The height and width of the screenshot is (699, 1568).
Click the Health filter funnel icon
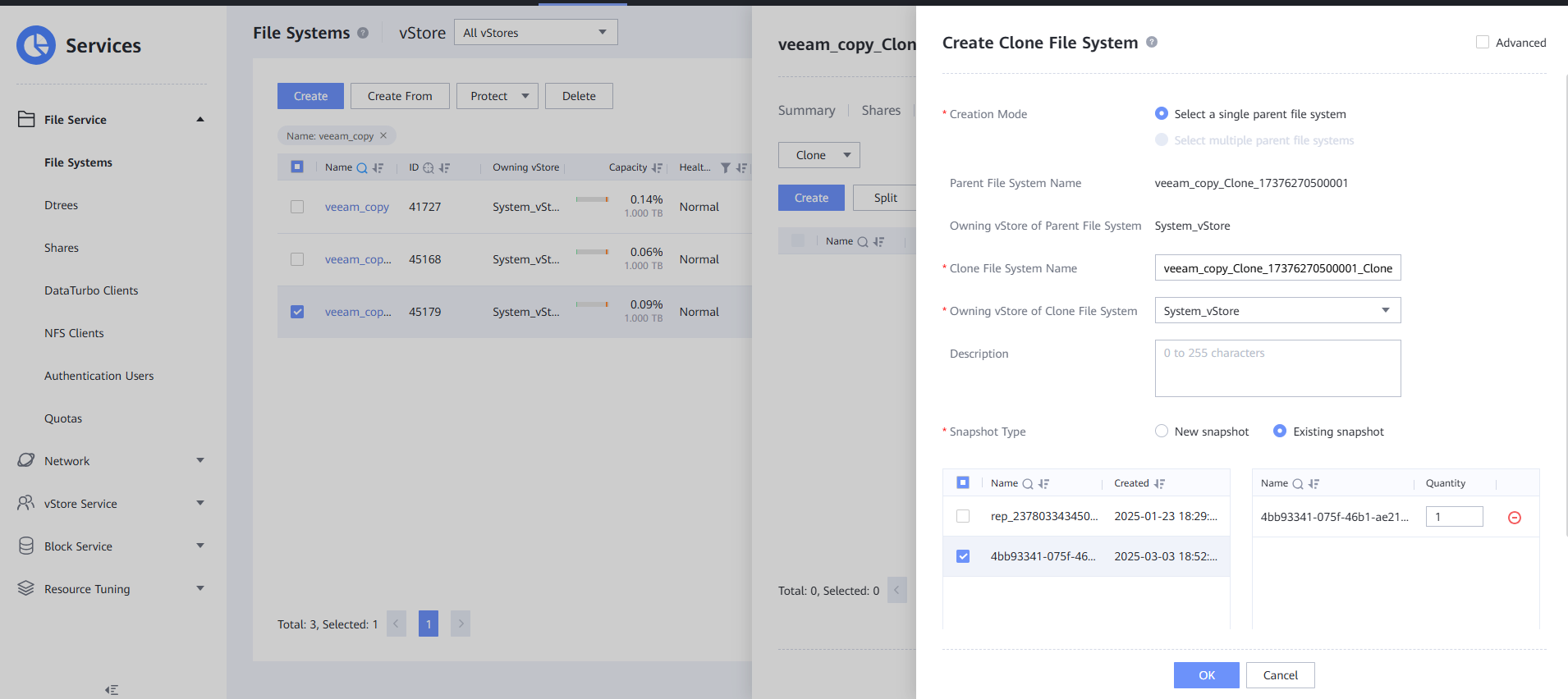click(725, 168)
